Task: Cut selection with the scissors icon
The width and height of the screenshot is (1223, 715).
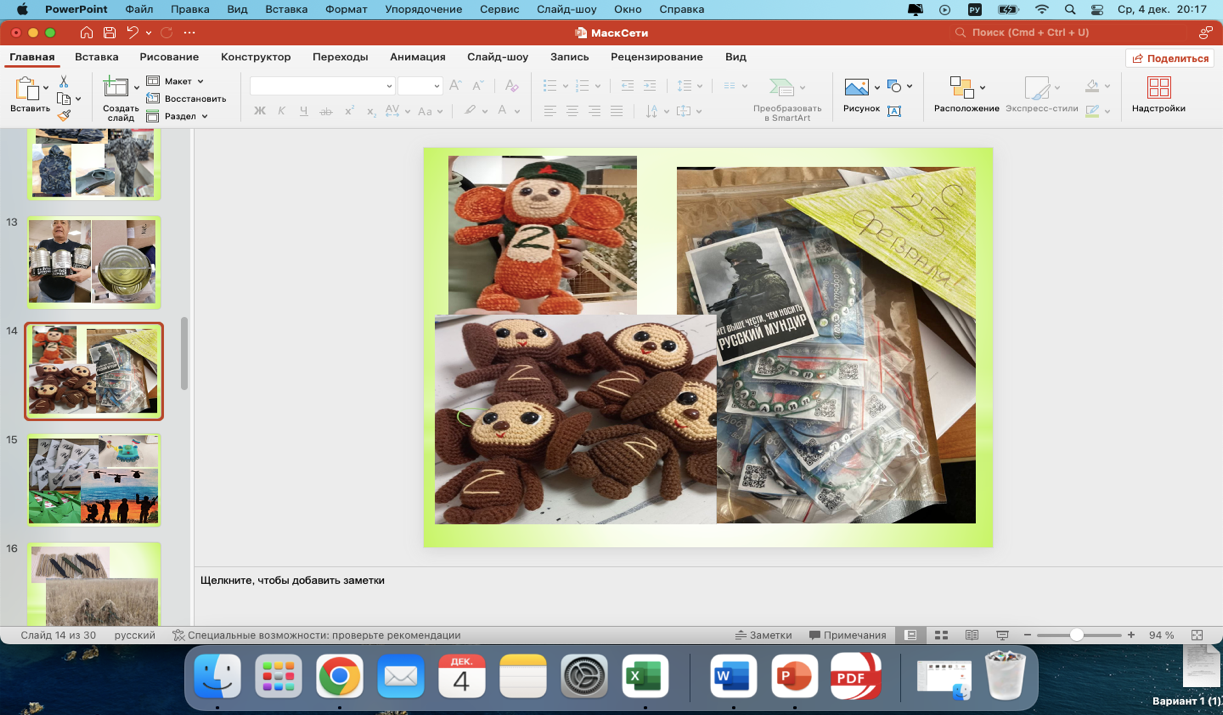Action: click(64, 81)
